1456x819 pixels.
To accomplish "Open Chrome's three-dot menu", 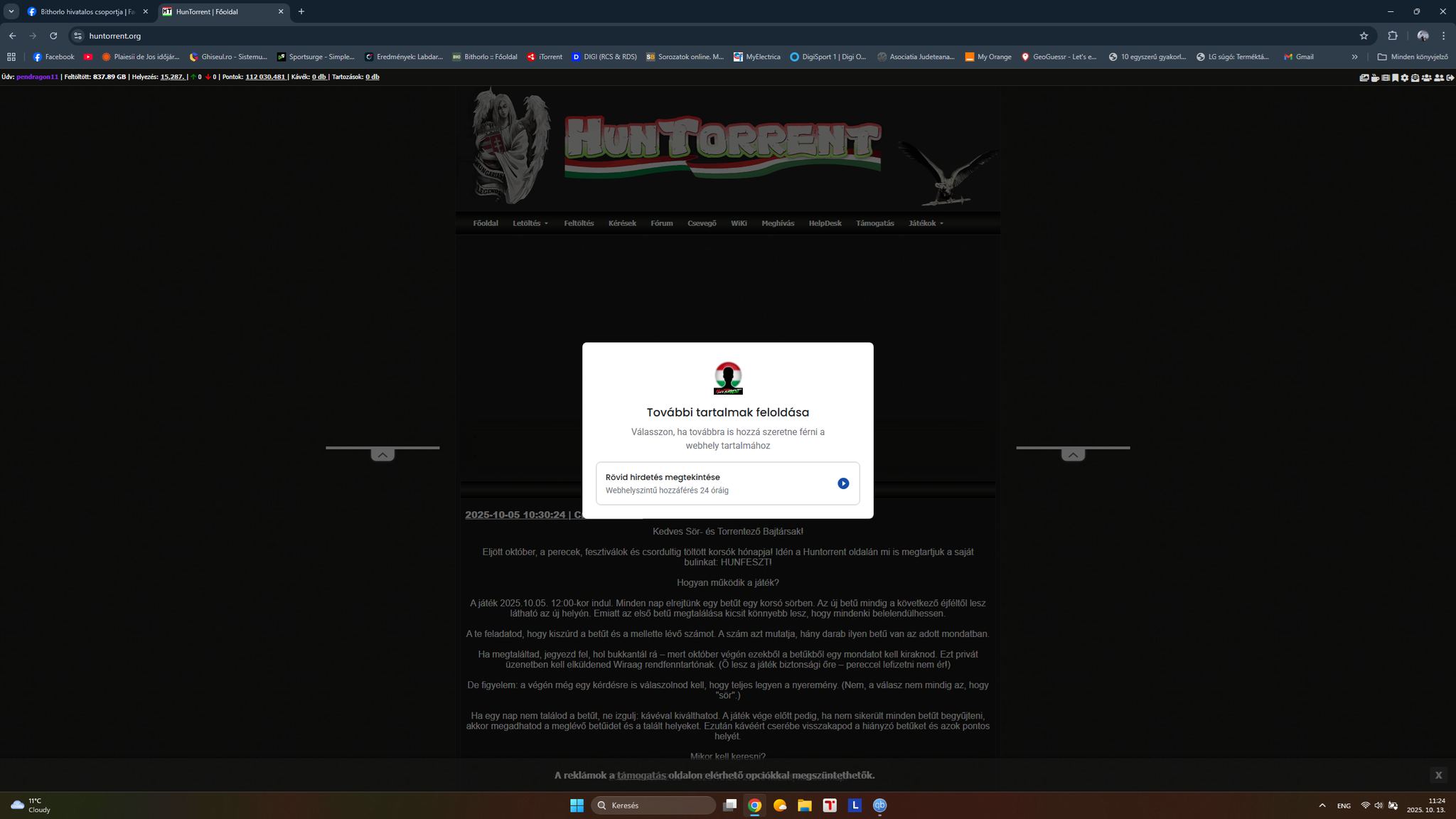I will [x=1443, y=36].
